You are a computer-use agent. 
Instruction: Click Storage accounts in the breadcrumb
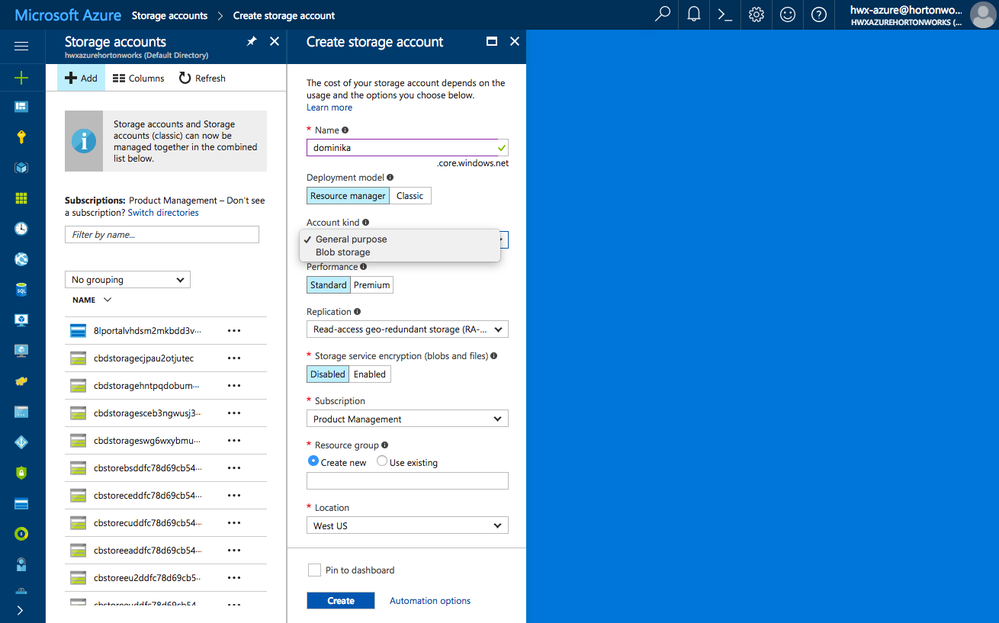(169, 15)
